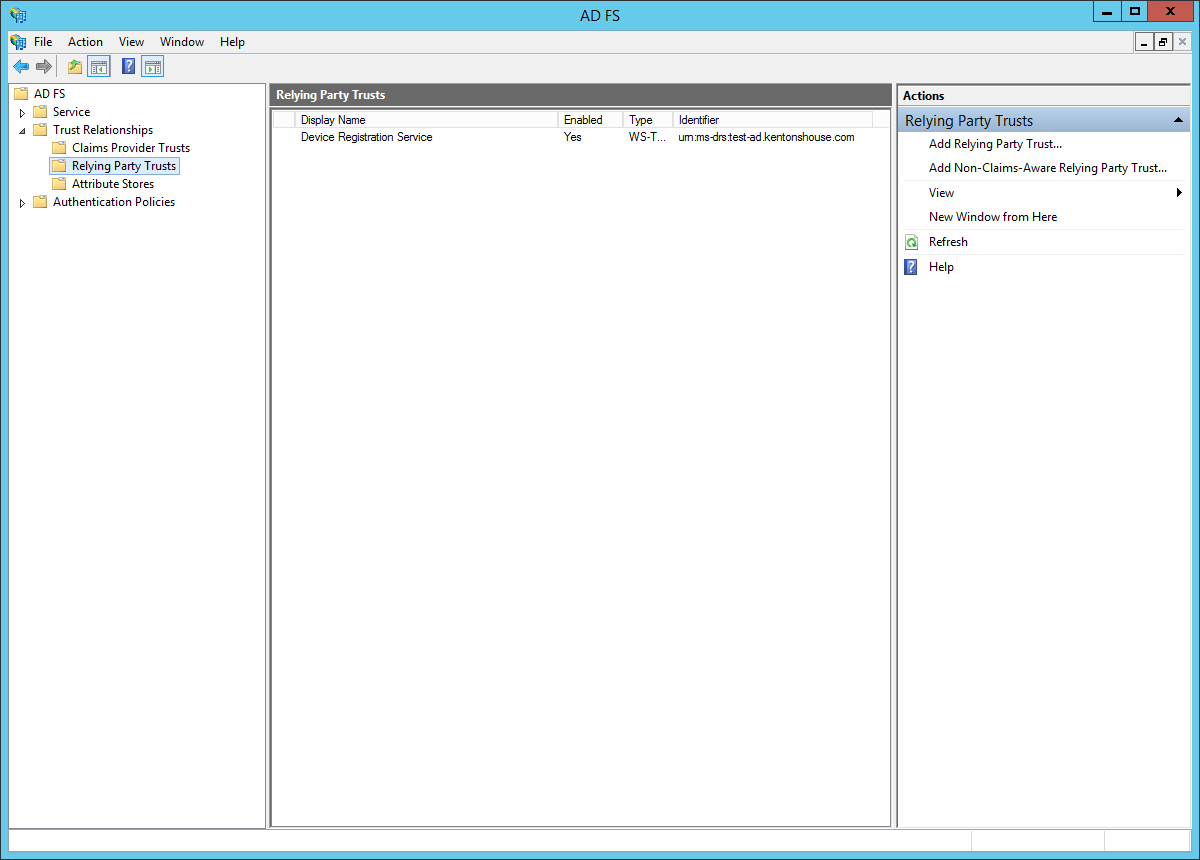Viewport: 1200px width, 860px height.
Task: Select the AD FS root node label
Action: [49, 94]
